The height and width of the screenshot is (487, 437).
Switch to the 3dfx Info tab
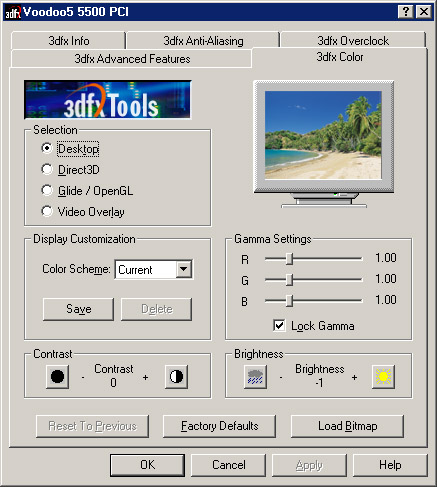click(69, 41)
